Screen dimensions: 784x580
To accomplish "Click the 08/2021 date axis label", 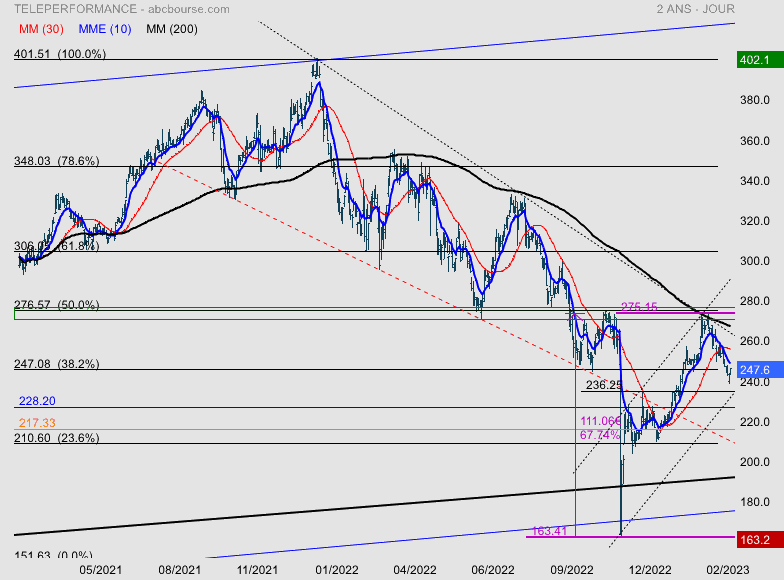I will [180, 570].
